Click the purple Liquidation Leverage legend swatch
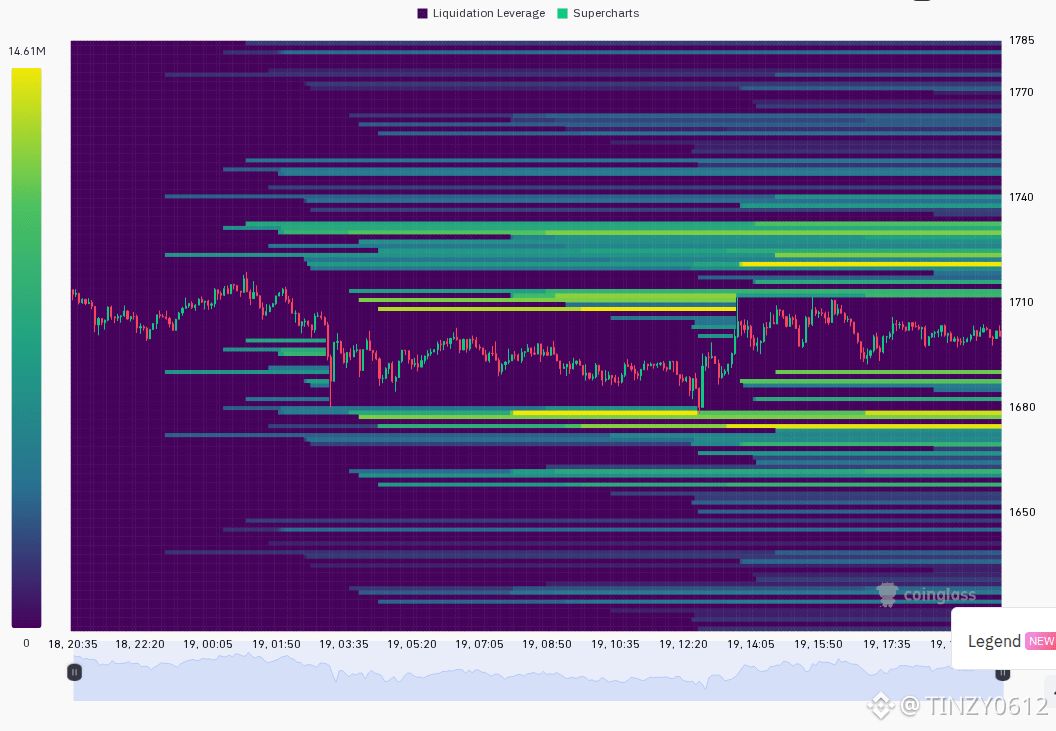Viewport: 1056px width, 731px height. [423, 13]
